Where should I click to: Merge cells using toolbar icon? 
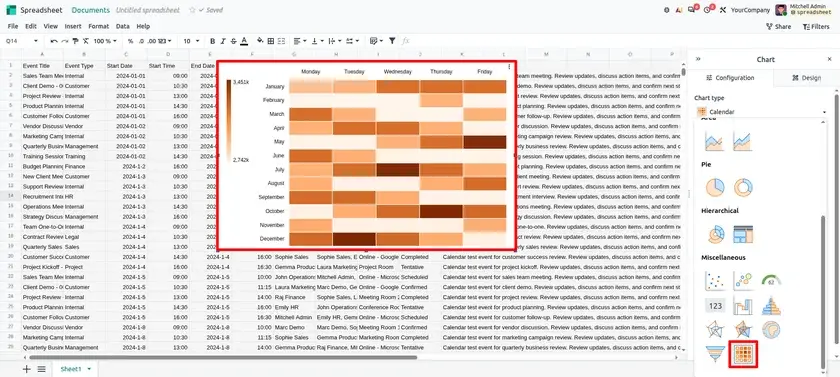coord(282,41)
